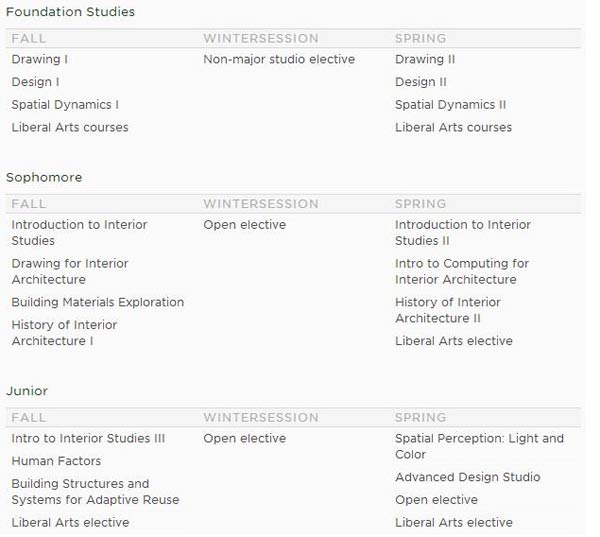Select the Sophomore section heading

coord(44,178)
